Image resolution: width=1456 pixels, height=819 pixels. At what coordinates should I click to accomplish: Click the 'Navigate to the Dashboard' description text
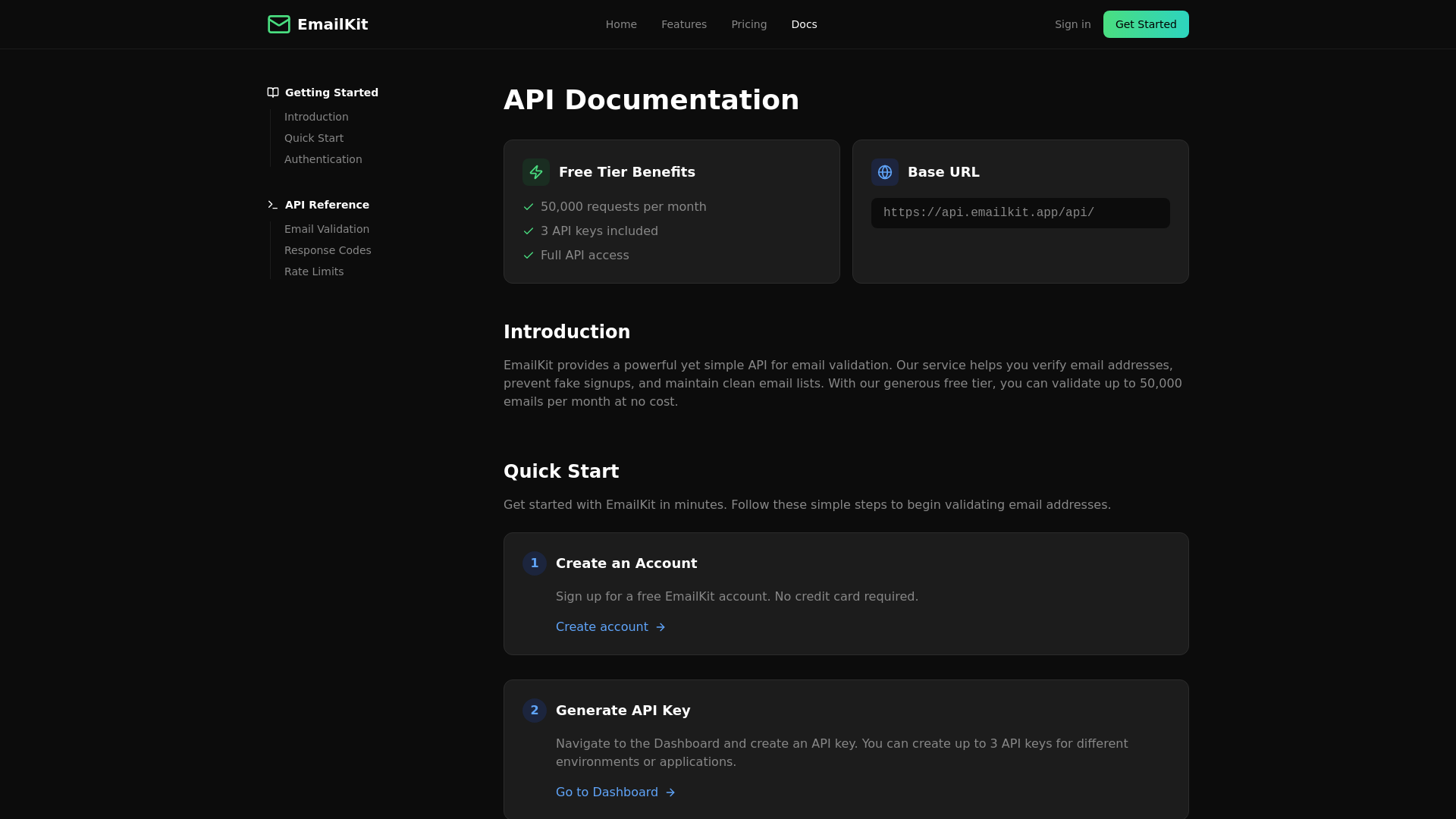pos(842,753)
